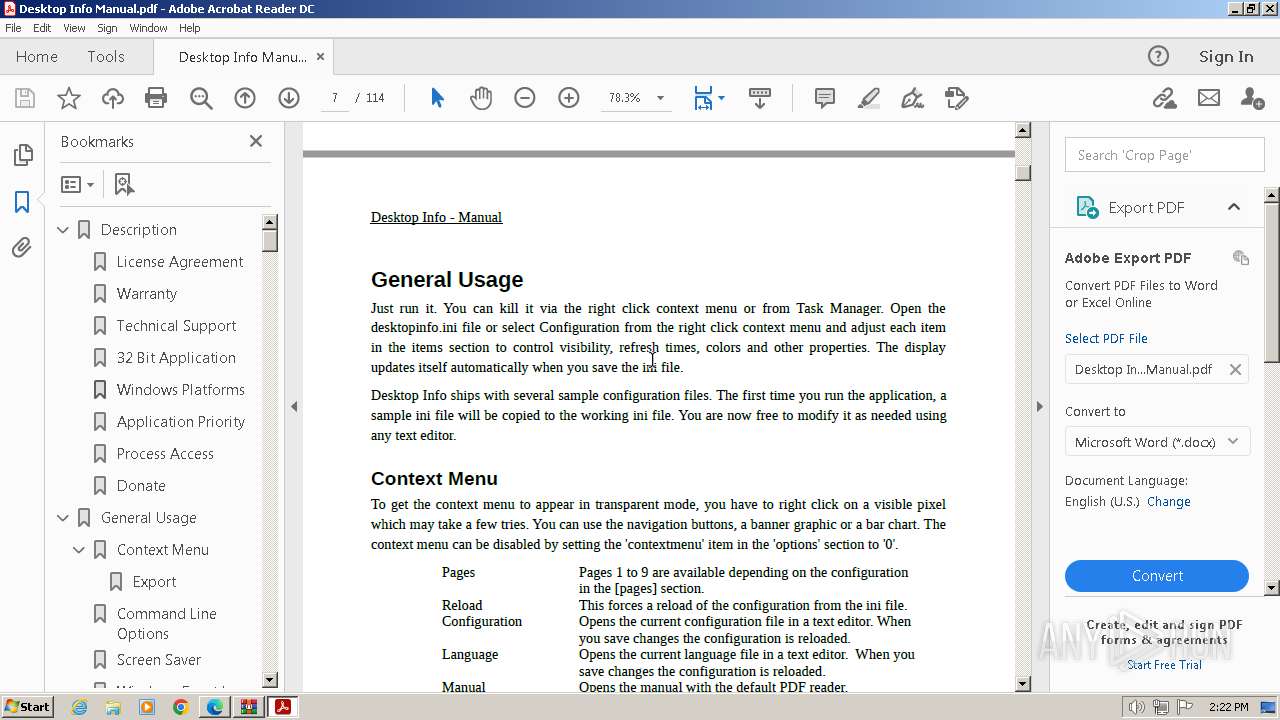
Task: Click the Search tools field
Action: 1165,155
